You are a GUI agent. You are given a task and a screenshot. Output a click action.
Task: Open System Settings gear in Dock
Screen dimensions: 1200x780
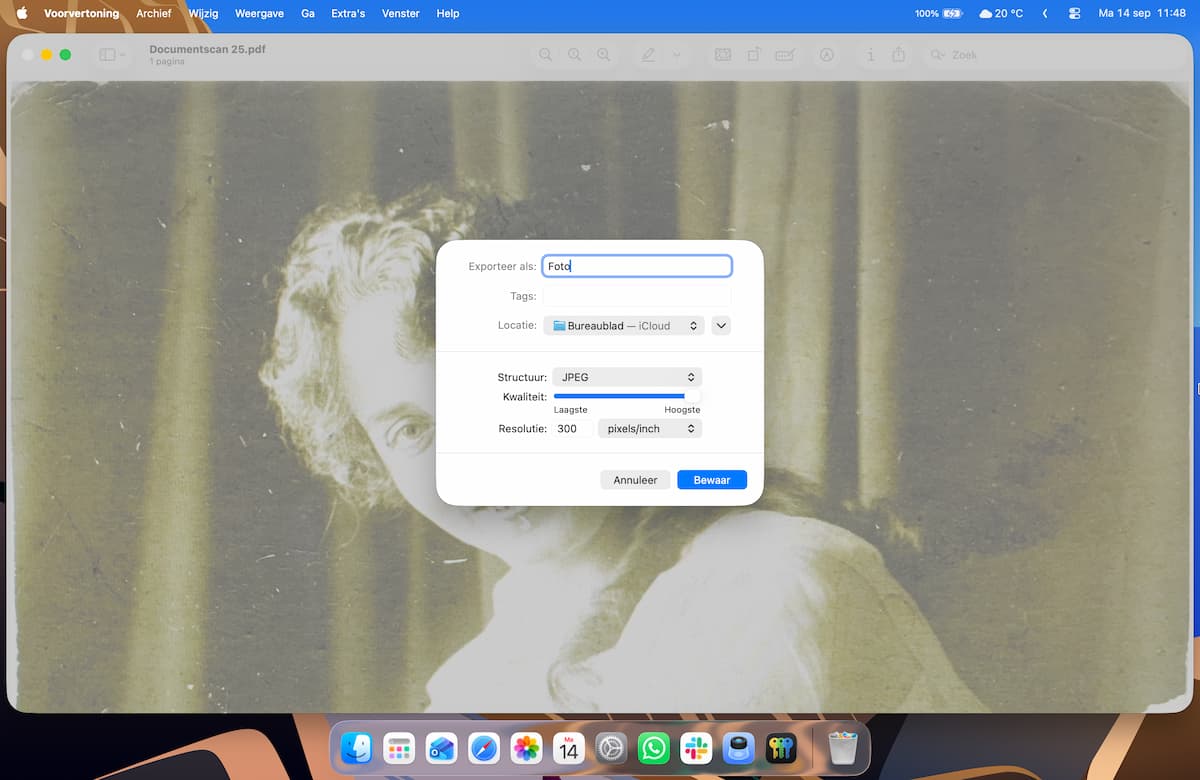coord(611,748)
